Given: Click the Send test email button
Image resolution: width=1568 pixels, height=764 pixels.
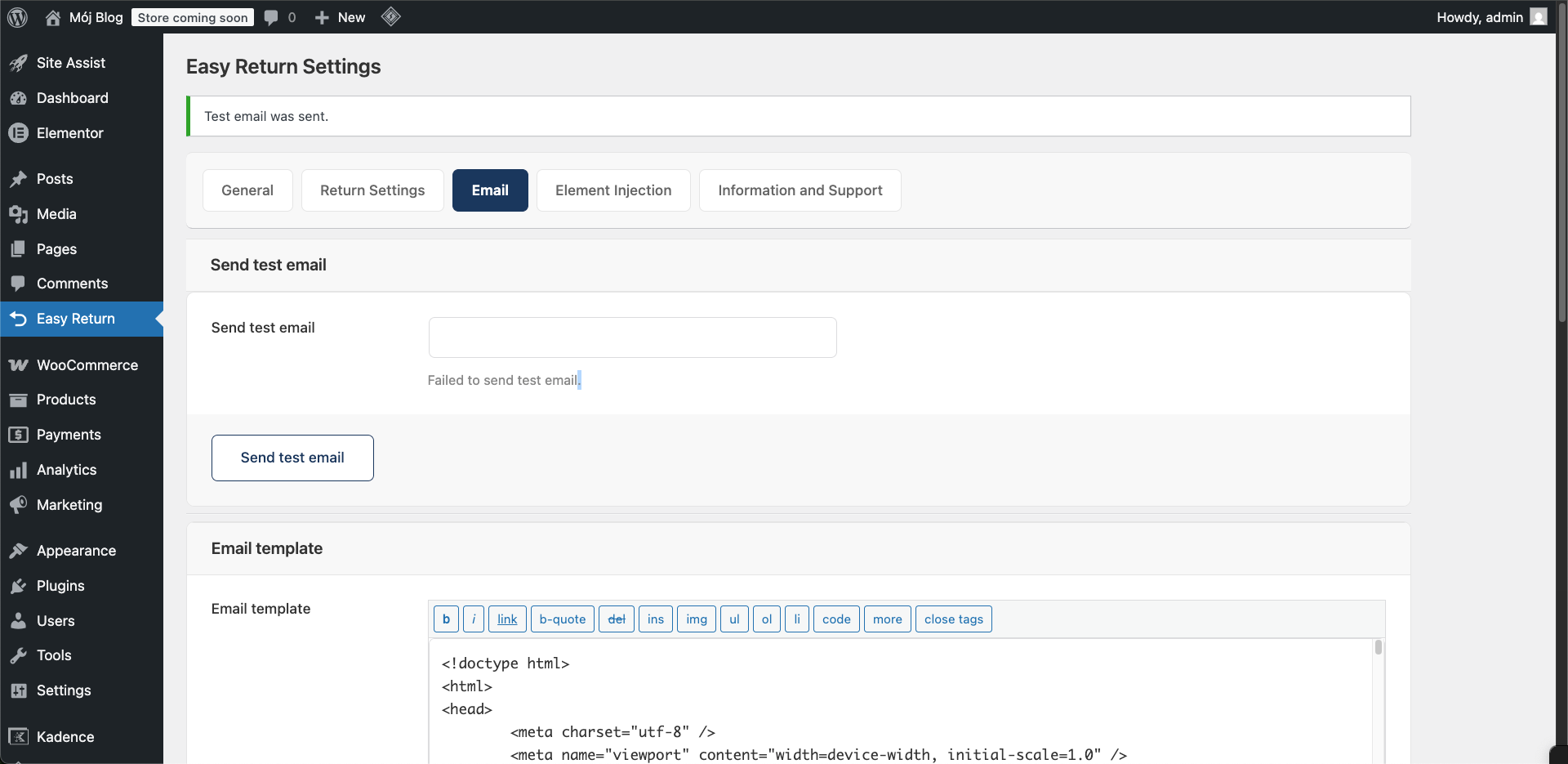Looking at the screenshot, I should click(x=292, y=458).
